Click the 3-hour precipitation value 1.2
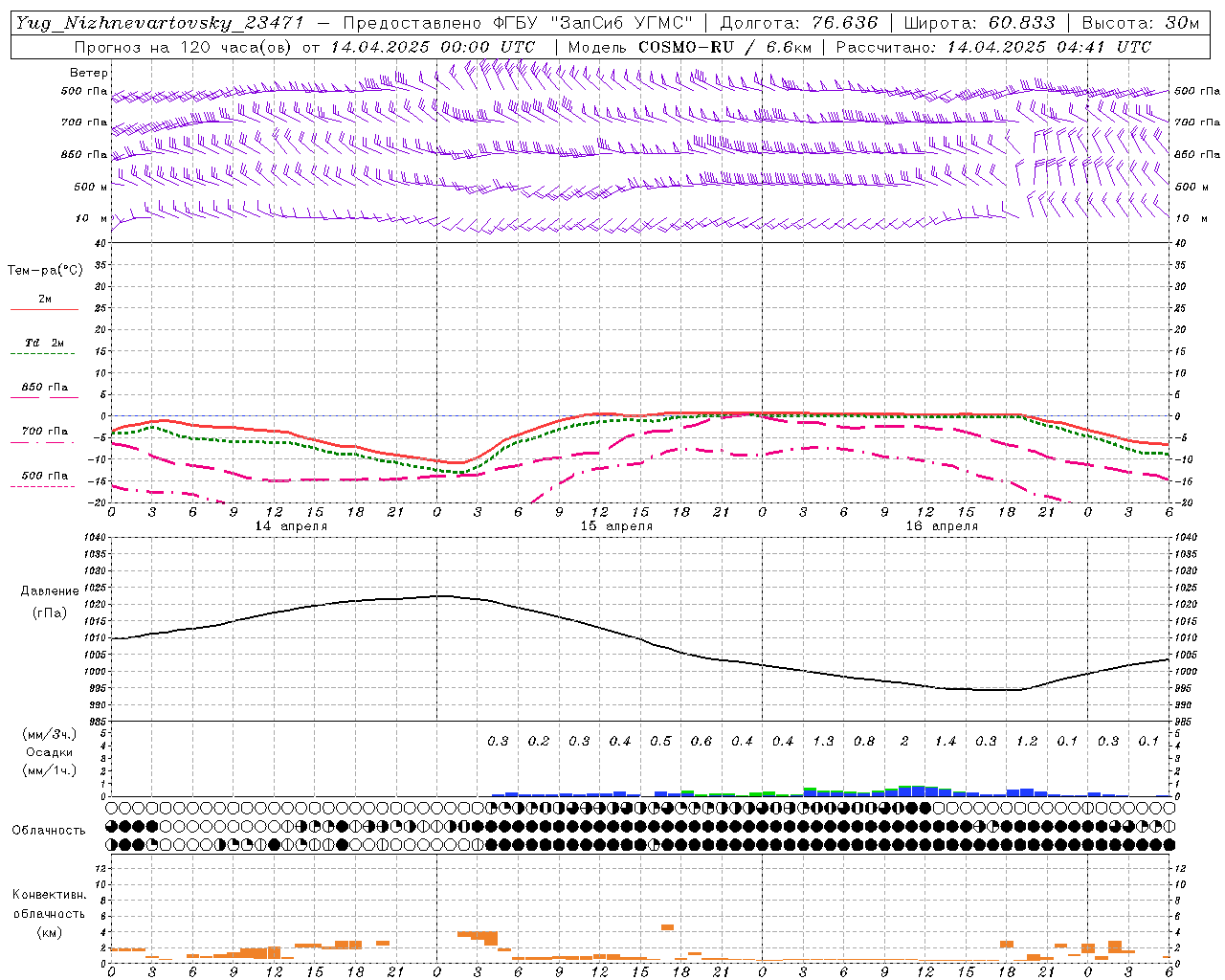 pyautogui.click(x=1027, y=742)
